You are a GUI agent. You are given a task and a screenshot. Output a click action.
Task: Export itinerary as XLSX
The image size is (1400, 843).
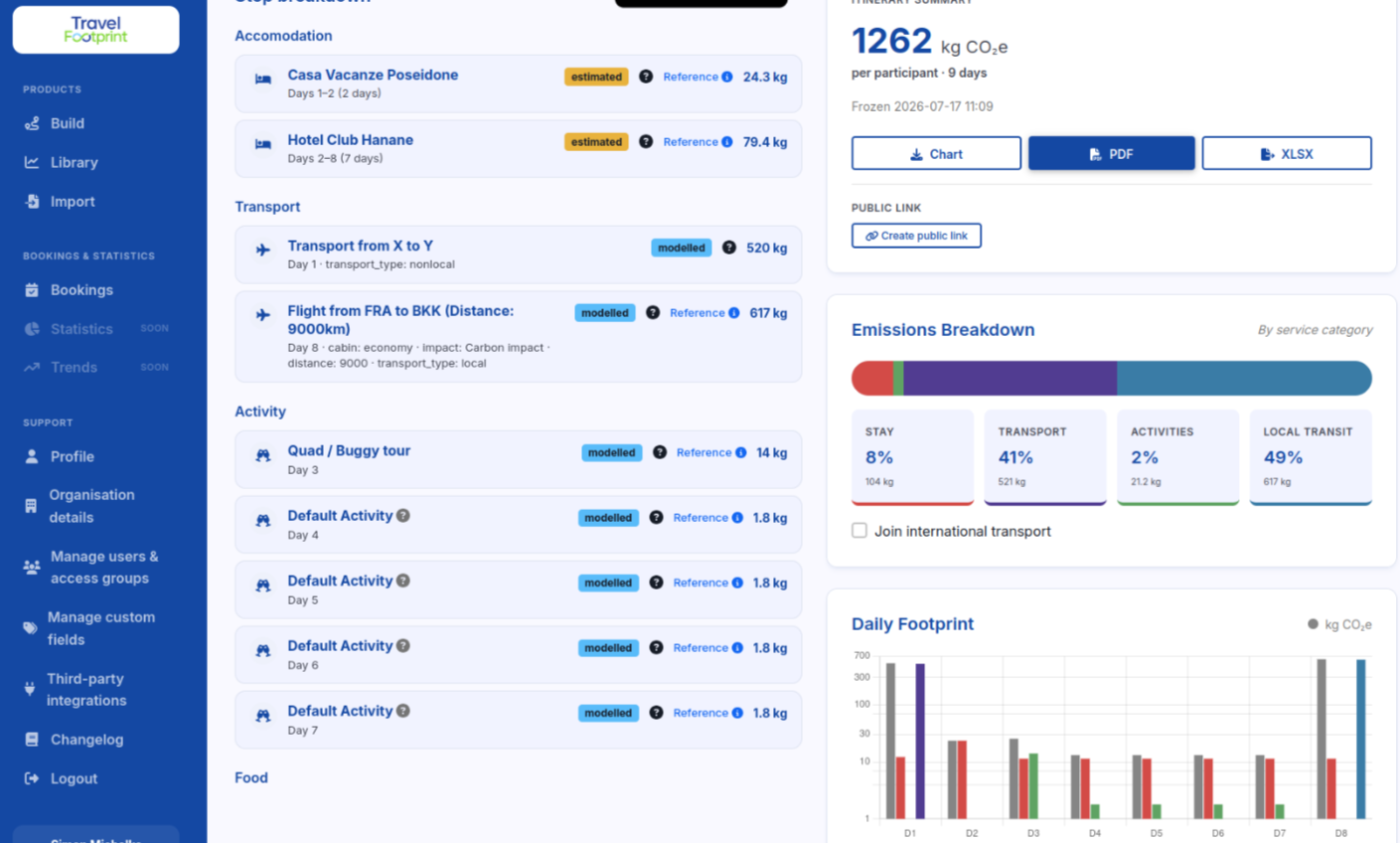1287,154
